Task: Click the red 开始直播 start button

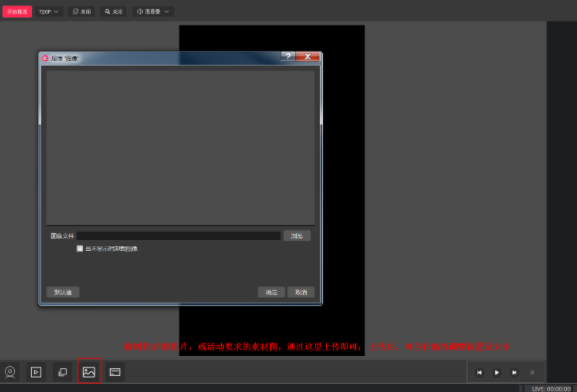Action: (x=17, y=12)
